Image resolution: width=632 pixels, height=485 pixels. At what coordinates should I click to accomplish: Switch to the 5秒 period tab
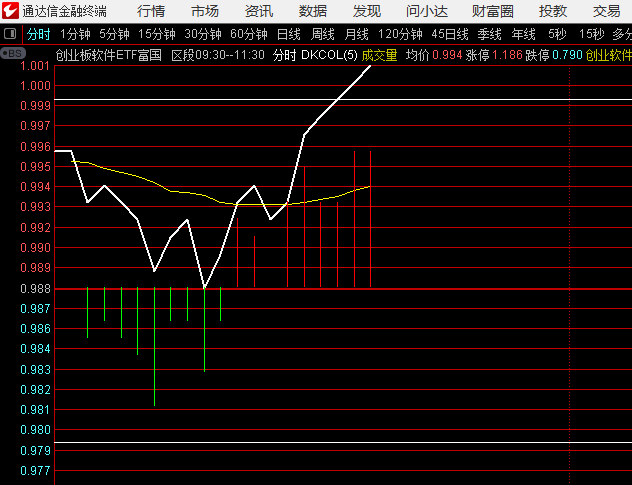point(557,34)
